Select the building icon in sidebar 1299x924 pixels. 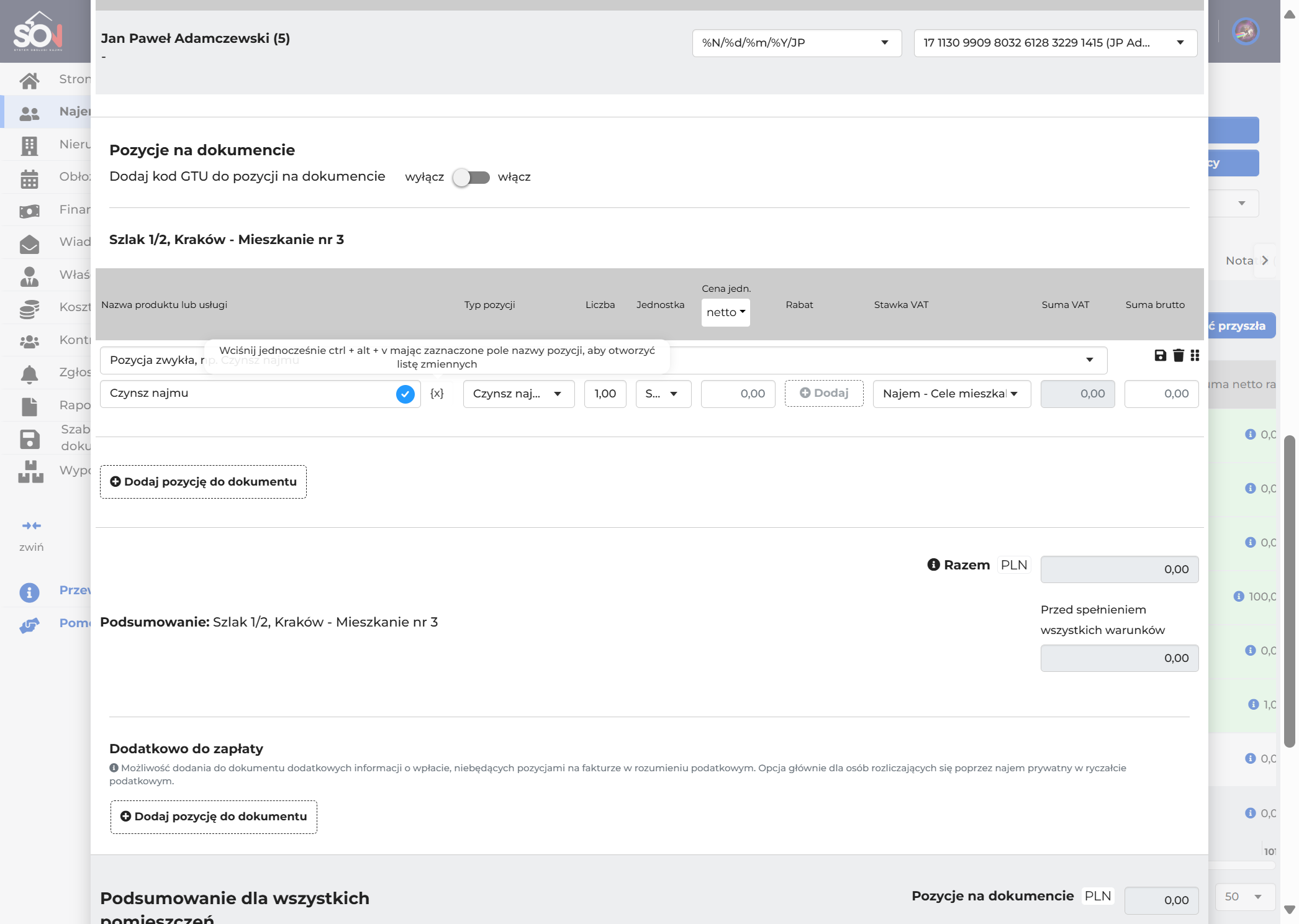pos(29,146)
